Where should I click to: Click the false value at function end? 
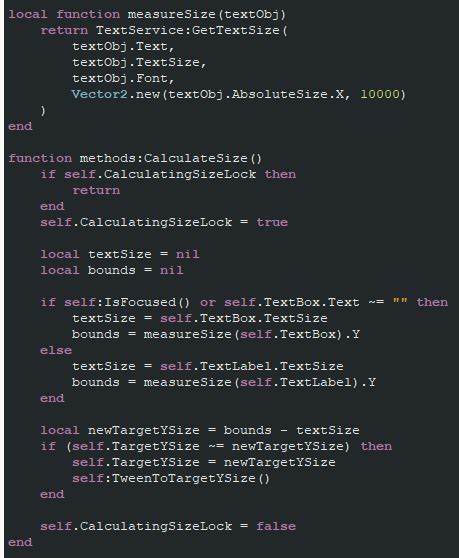(276, 526)
